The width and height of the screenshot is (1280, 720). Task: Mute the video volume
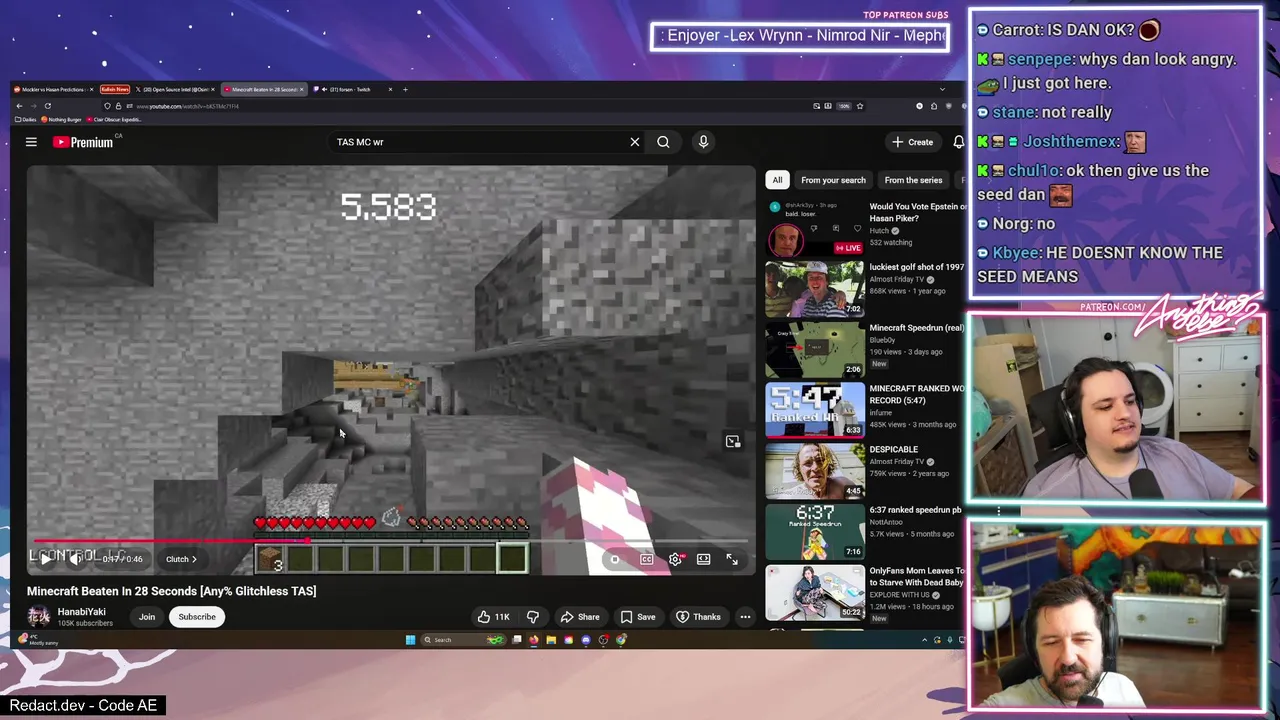click(x=76, y=559)
